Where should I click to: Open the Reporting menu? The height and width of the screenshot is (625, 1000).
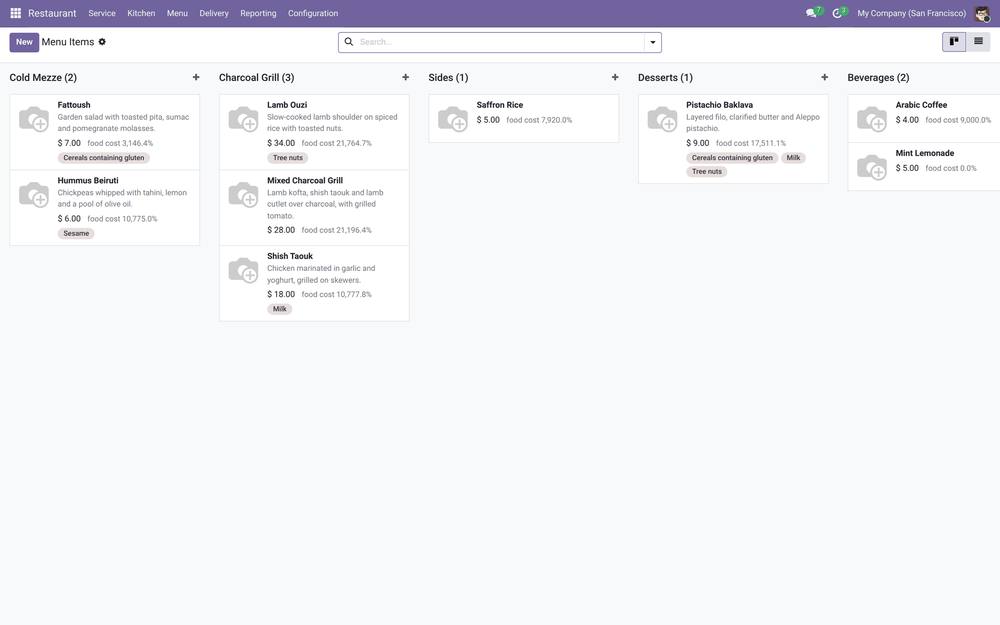pos(258,13)
